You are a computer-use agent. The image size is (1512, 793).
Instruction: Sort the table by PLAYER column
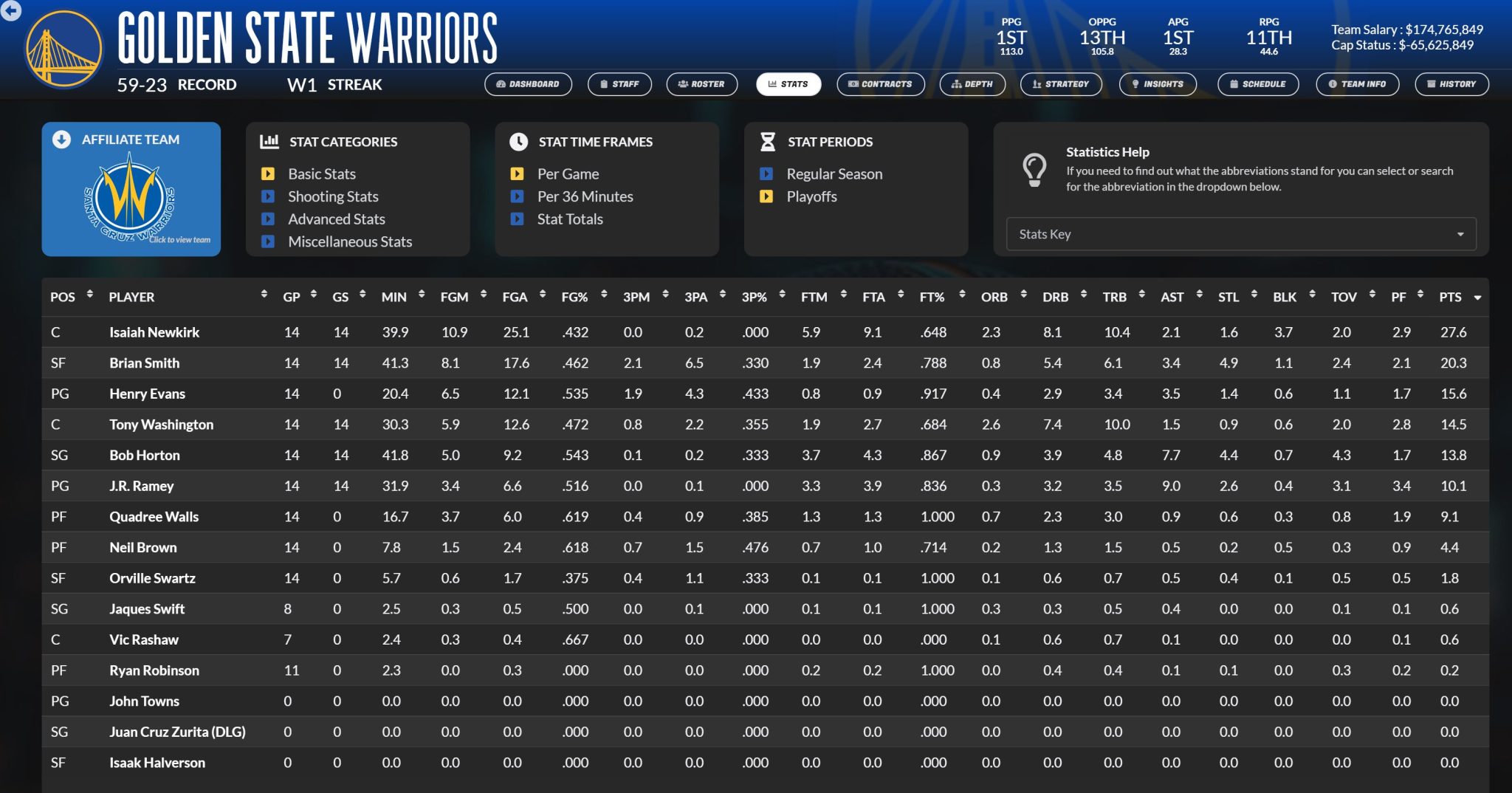pos(132,297)
